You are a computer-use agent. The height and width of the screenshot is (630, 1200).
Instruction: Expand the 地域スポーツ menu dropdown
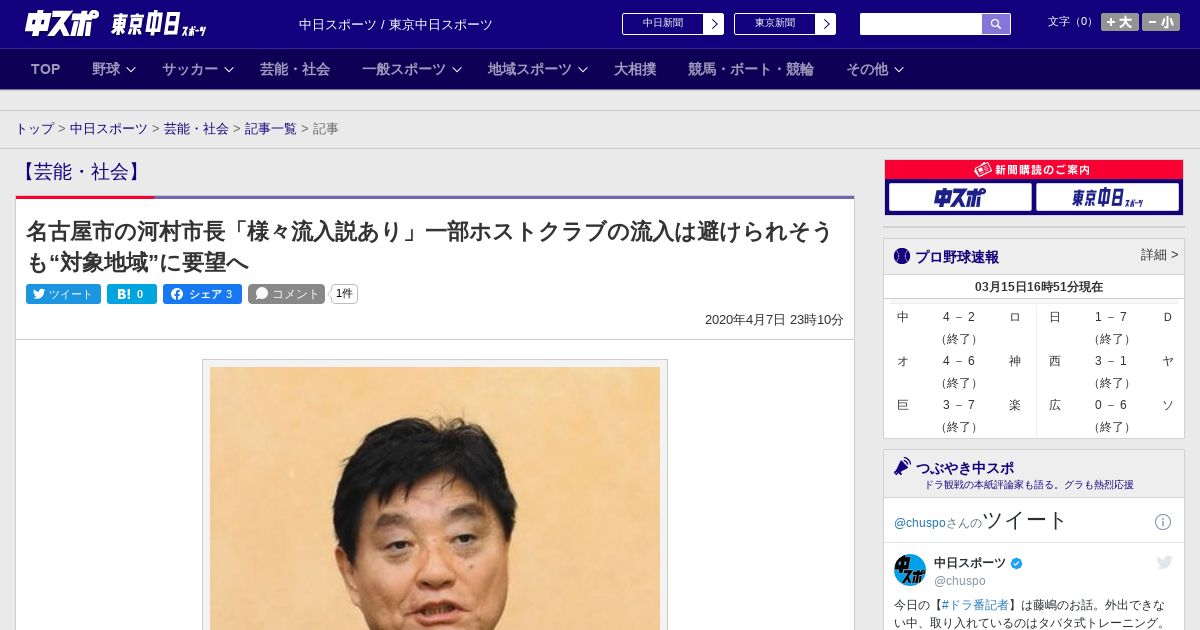coord(537,69)
